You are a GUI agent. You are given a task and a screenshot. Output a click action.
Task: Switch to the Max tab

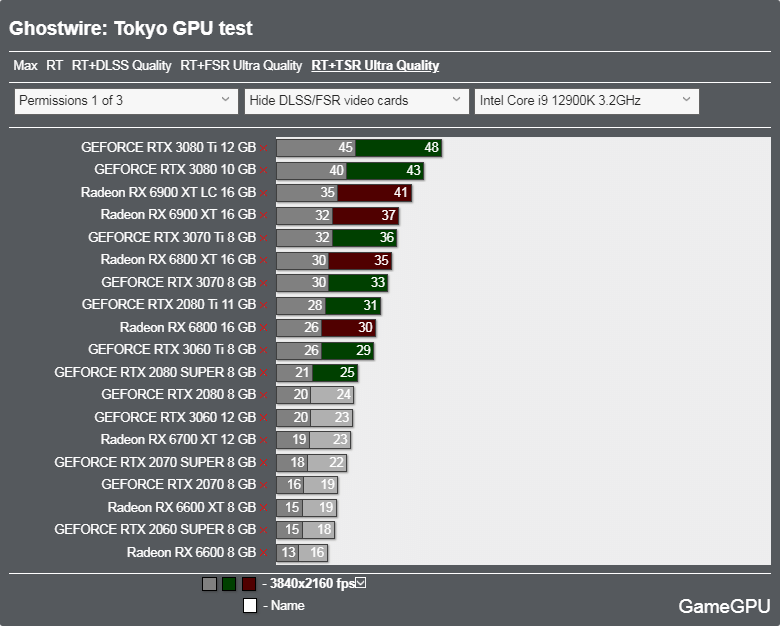tap(25, 66)
